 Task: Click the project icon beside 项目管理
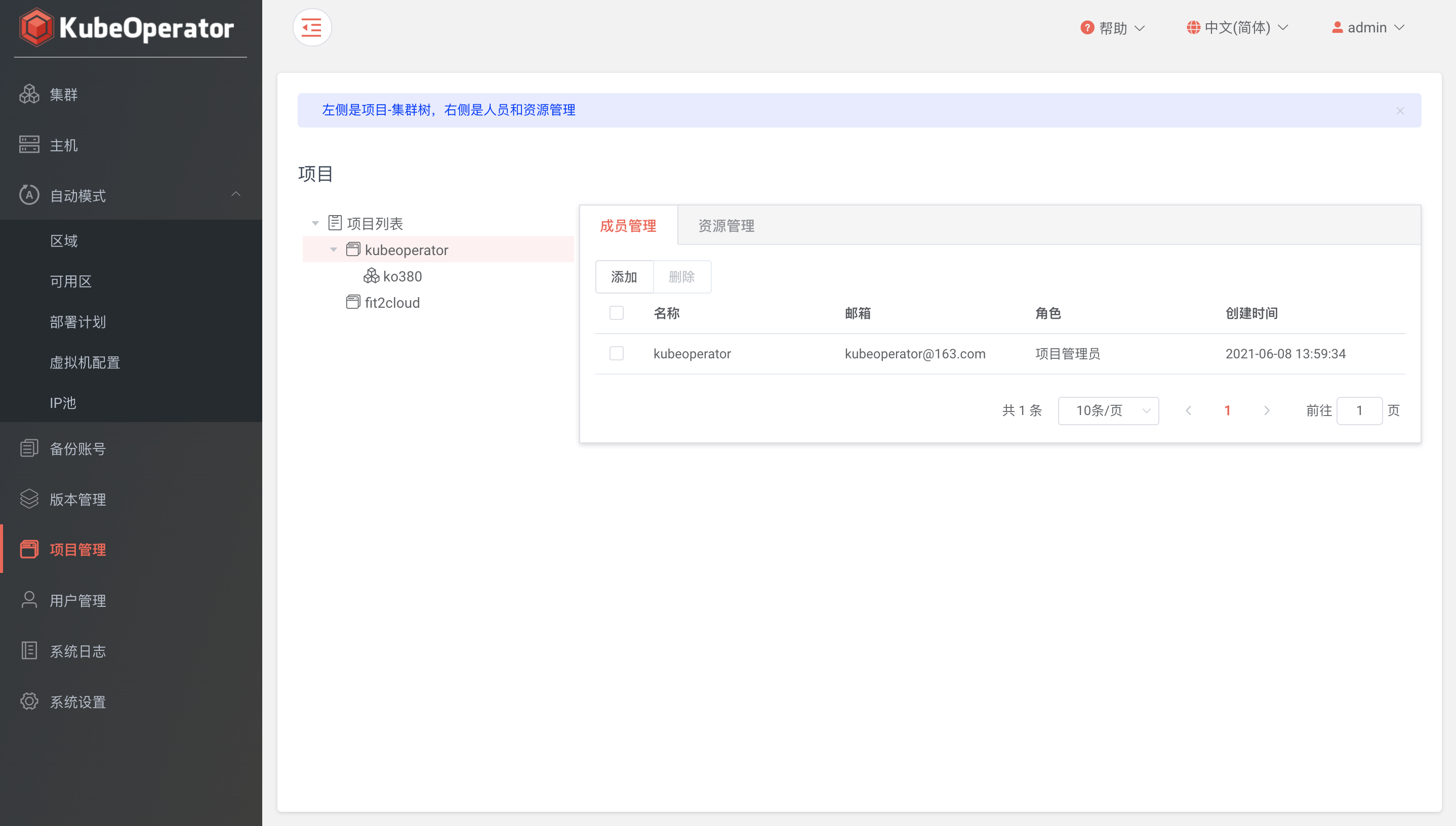pyautogui.click(x=29, y=549)
